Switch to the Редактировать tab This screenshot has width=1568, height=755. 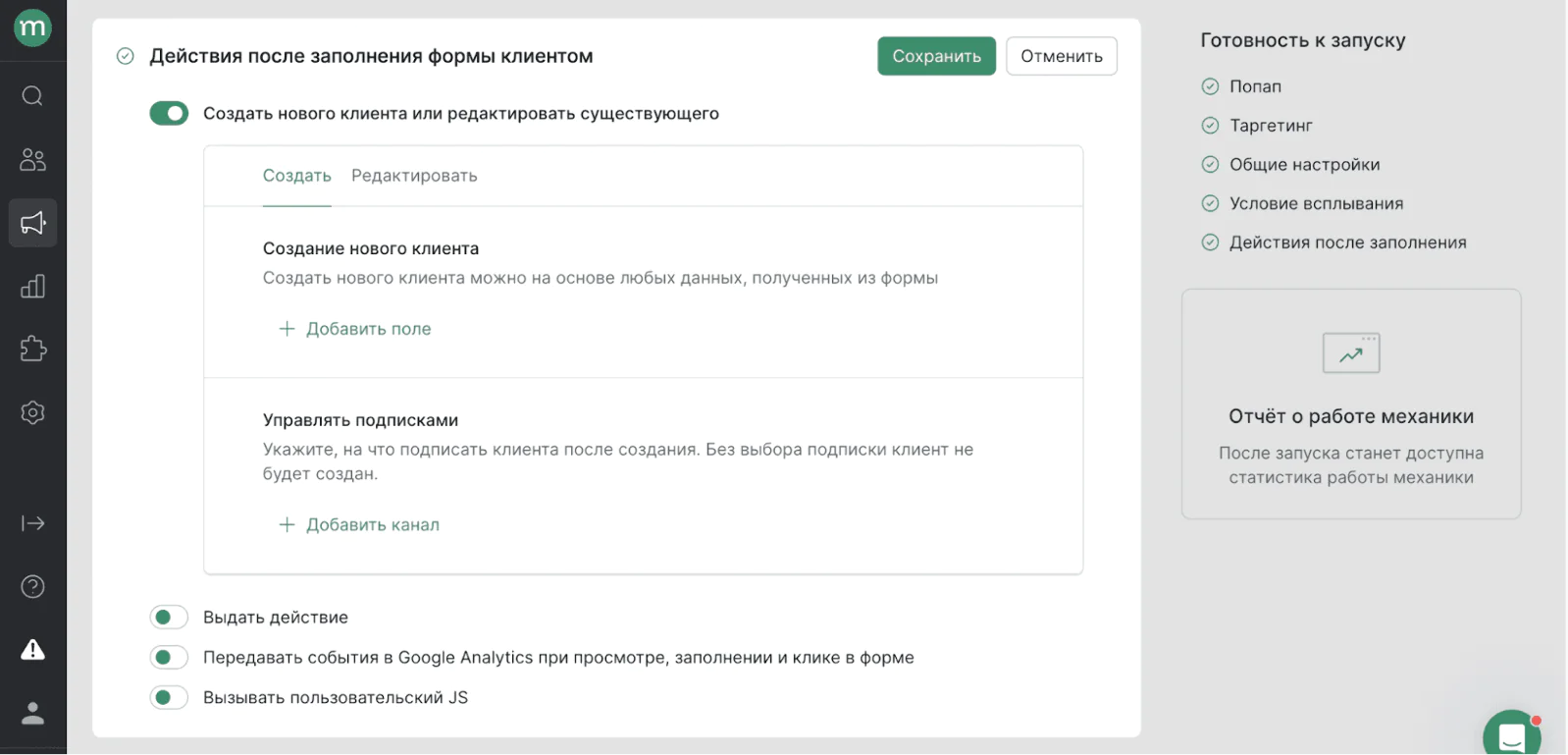[x=414, y=176]
